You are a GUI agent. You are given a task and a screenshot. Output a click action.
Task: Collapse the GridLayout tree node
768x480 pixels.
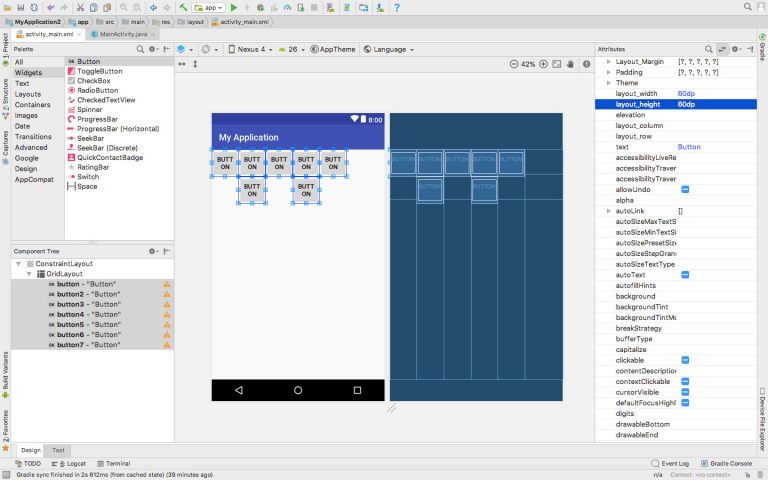click(x=29, y=274)
